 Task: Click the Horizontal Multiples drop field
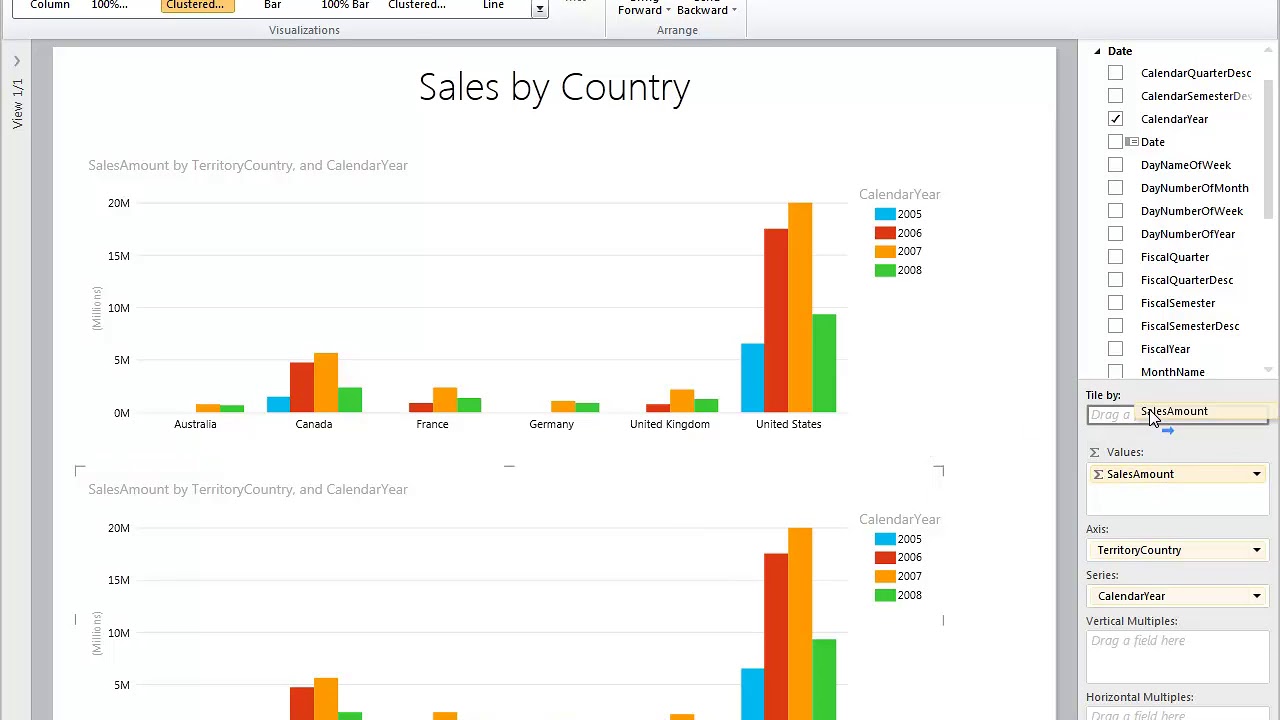tap(1177, 714)
